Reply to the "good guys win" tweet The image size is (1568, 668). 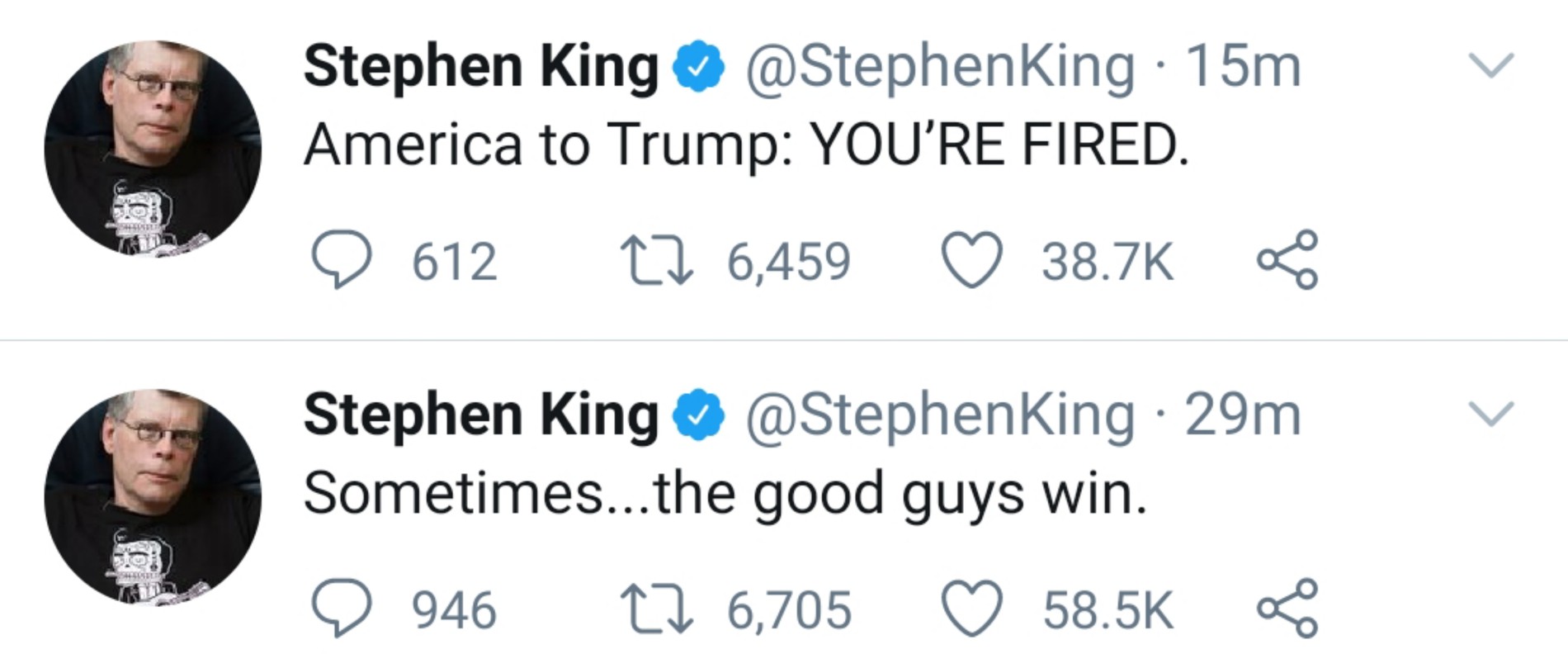[341, 610]
